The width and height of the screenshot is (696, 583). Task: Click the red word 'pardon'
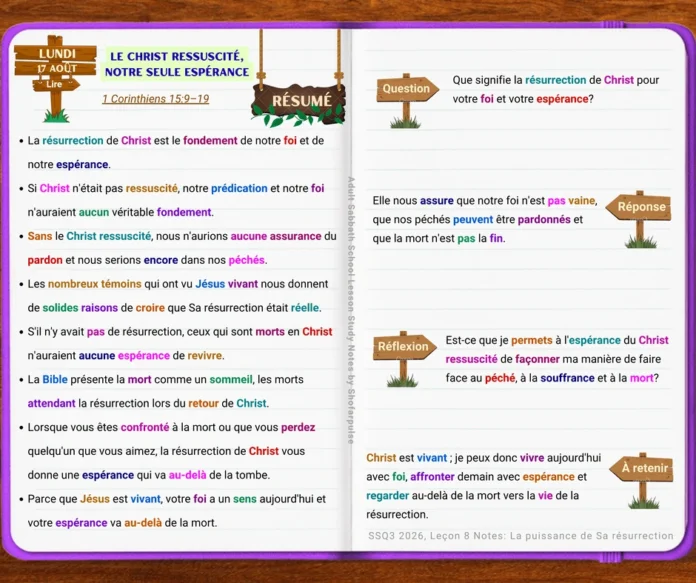click(x=45, y=260)
